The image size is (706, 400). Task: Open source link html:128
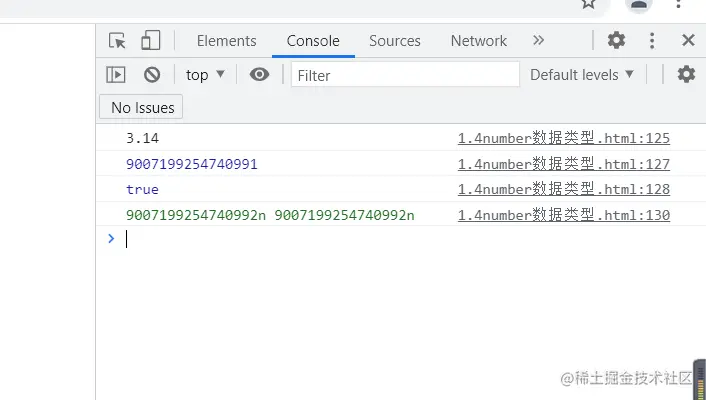coord(564,189)
